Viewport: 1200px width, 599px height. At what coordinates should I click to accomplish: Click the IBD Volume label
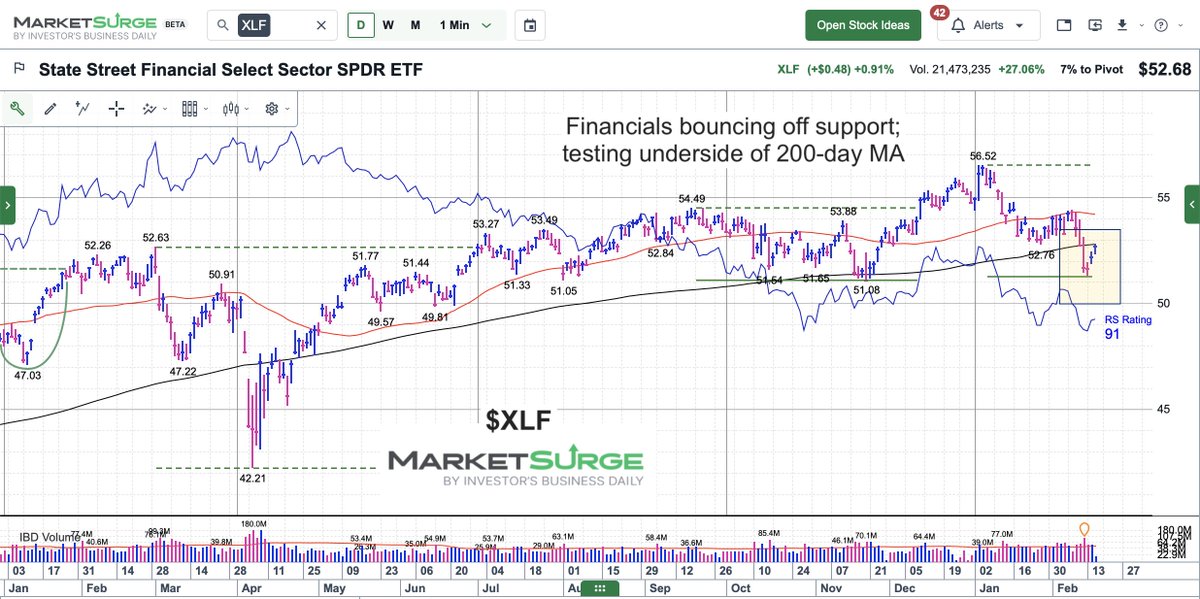coord(49,537)
